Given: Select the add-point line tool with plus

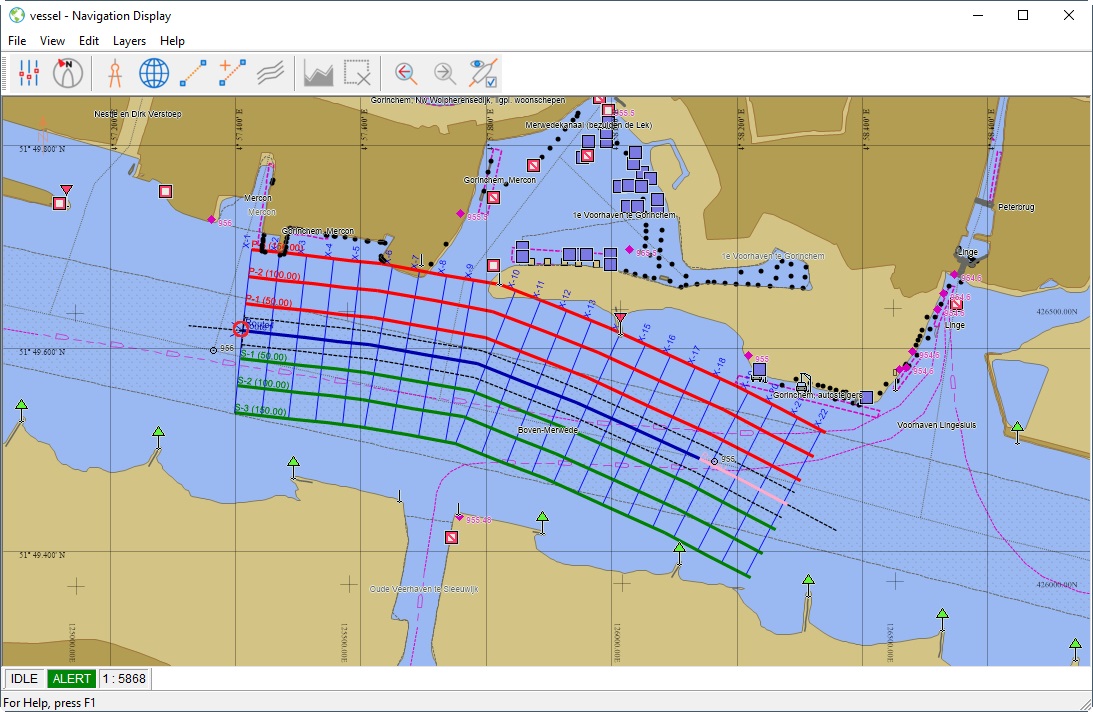Looking at the screenshot, I should (232, 73).
